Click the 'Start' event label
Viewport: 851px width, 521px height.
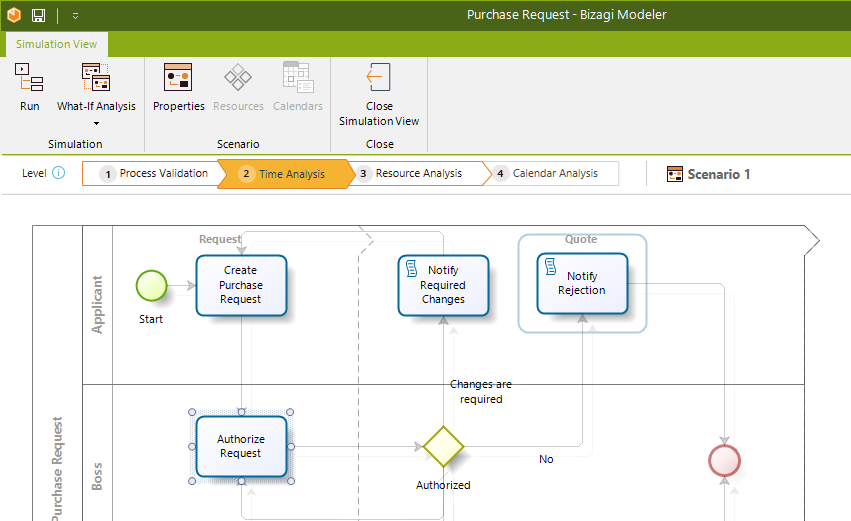(x=151, y=319)
